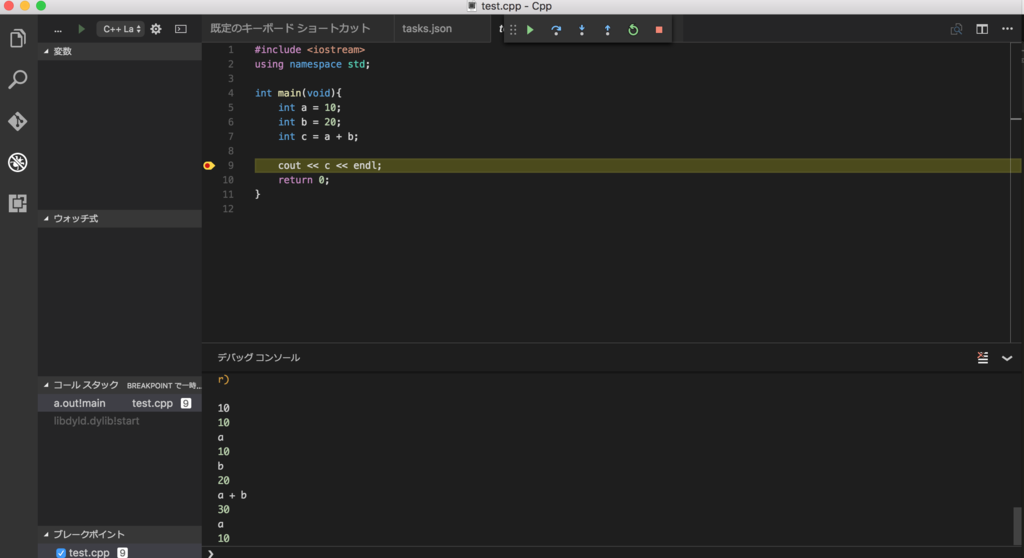Click the 'int main(void){' line
Image resolution: width=1024 pixels, height=558 pixels.
(x=298, y=93)
